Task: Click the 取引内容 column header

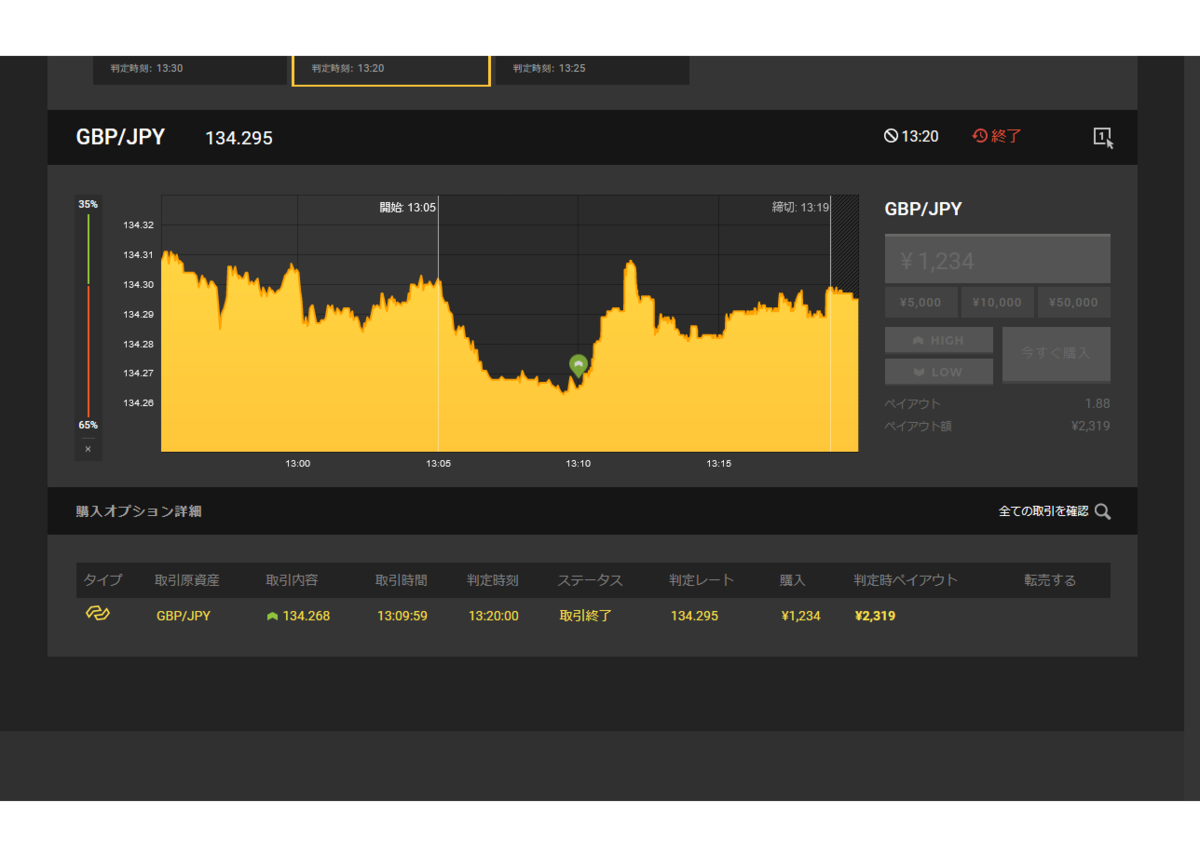Action: click(292, 580)
